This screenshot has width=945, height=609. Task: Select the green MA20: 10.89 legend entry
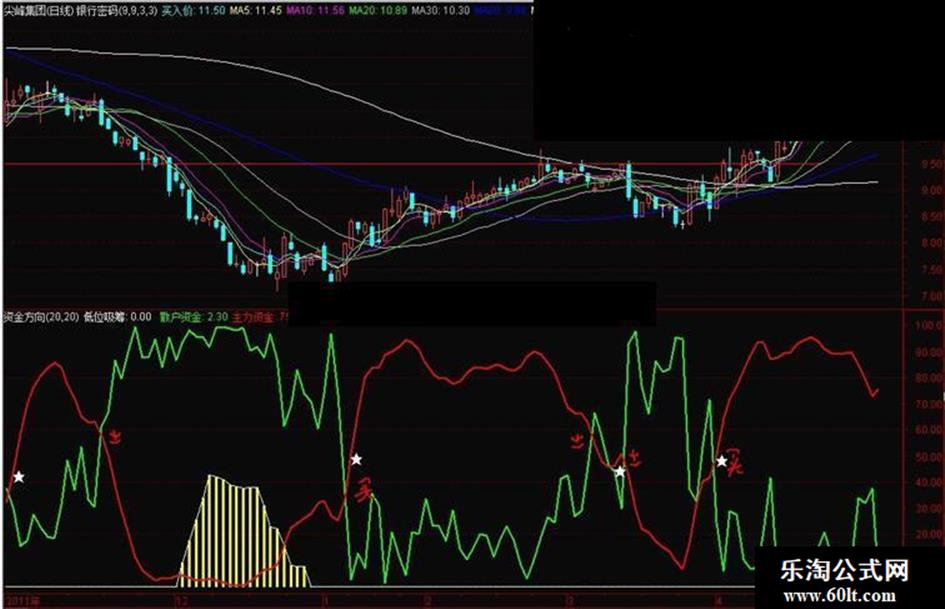[x=378, y=11]
